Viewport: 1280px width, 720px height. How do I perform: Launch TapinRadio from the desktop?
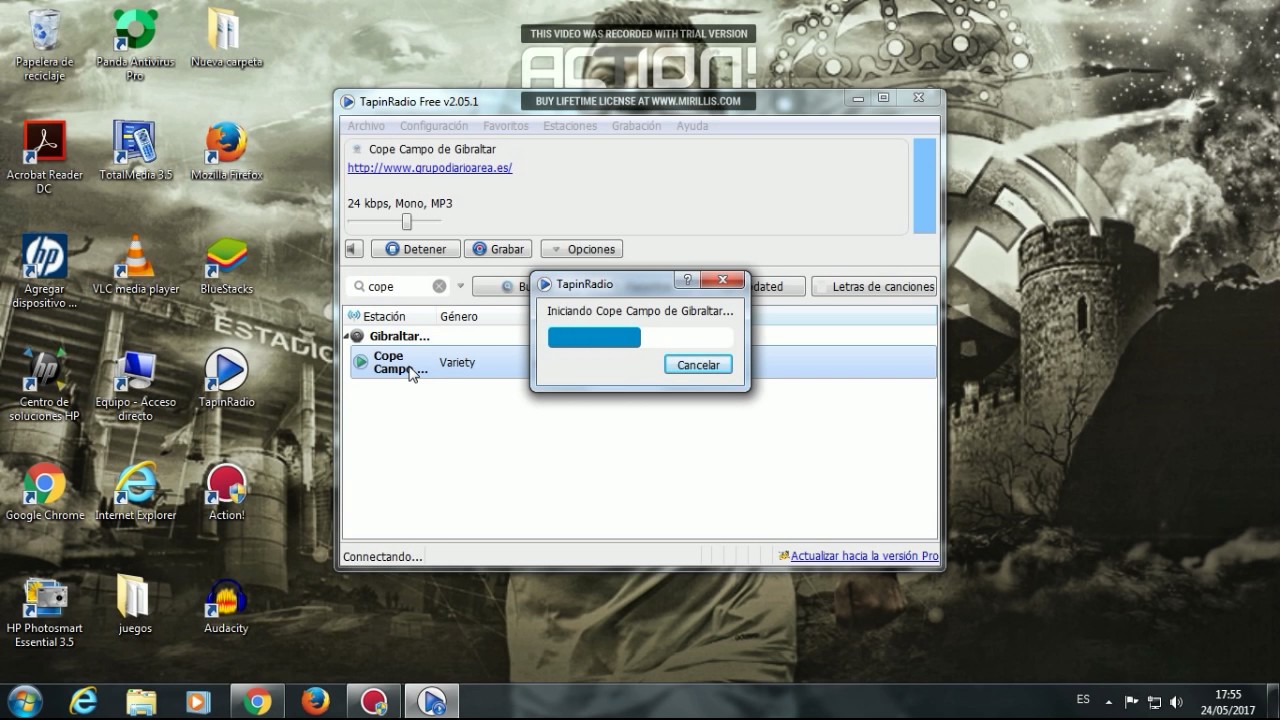point(226,379)
